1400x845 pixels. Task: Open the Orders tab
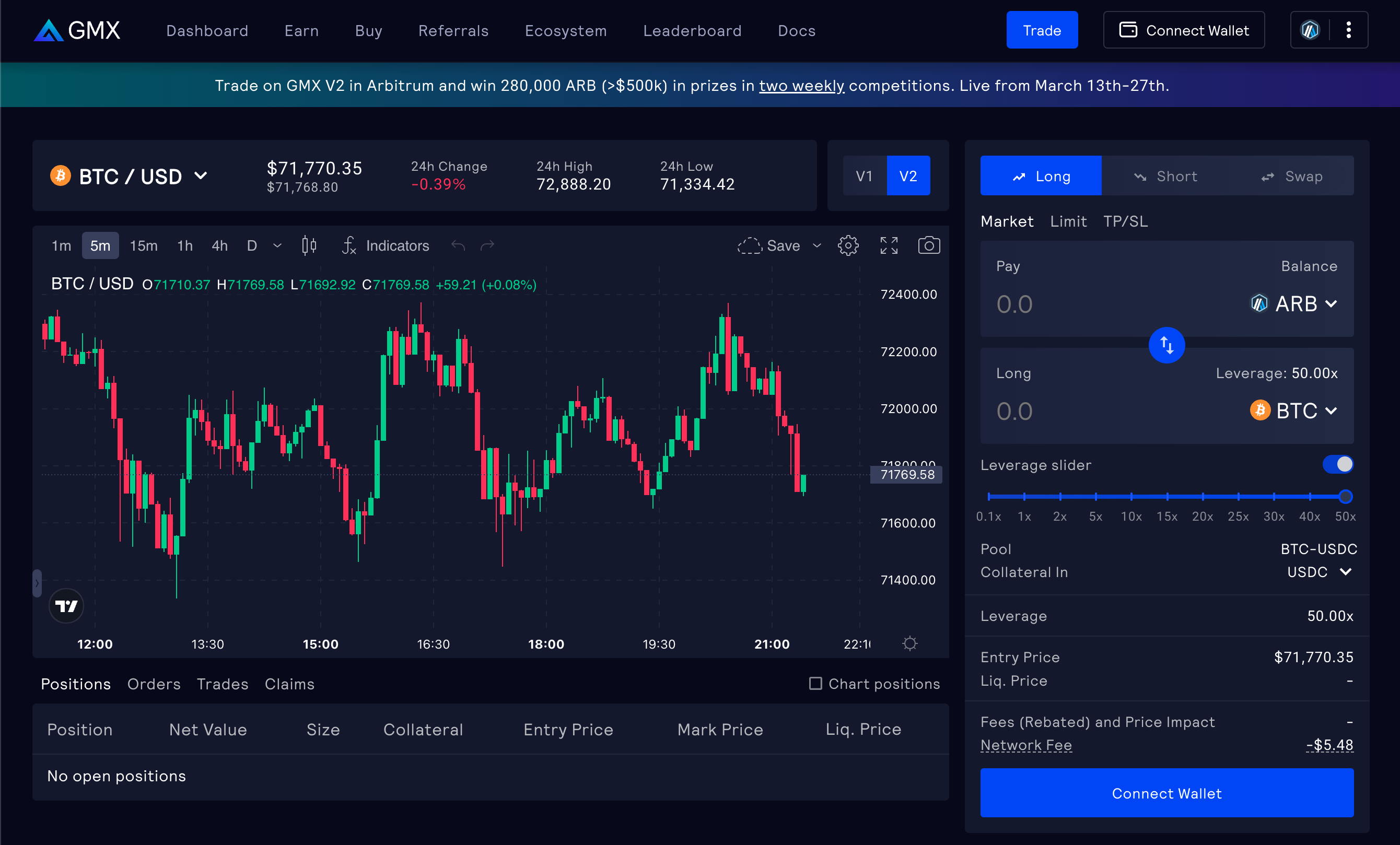154,684
